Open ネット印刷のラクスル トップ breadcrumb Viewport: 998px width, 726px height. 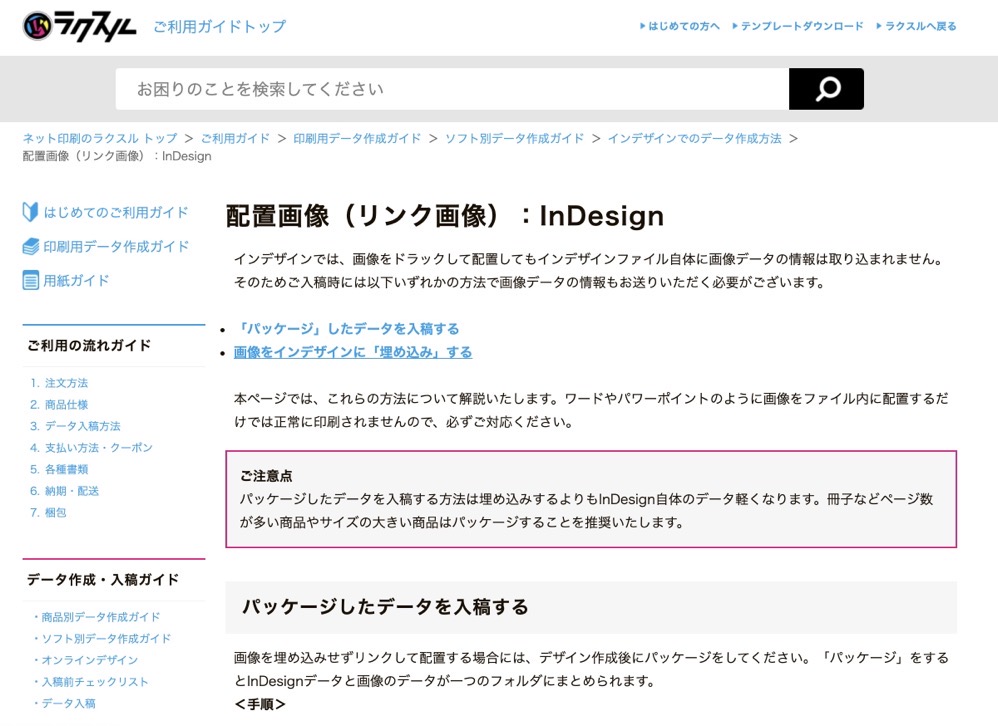click(100, 138)
